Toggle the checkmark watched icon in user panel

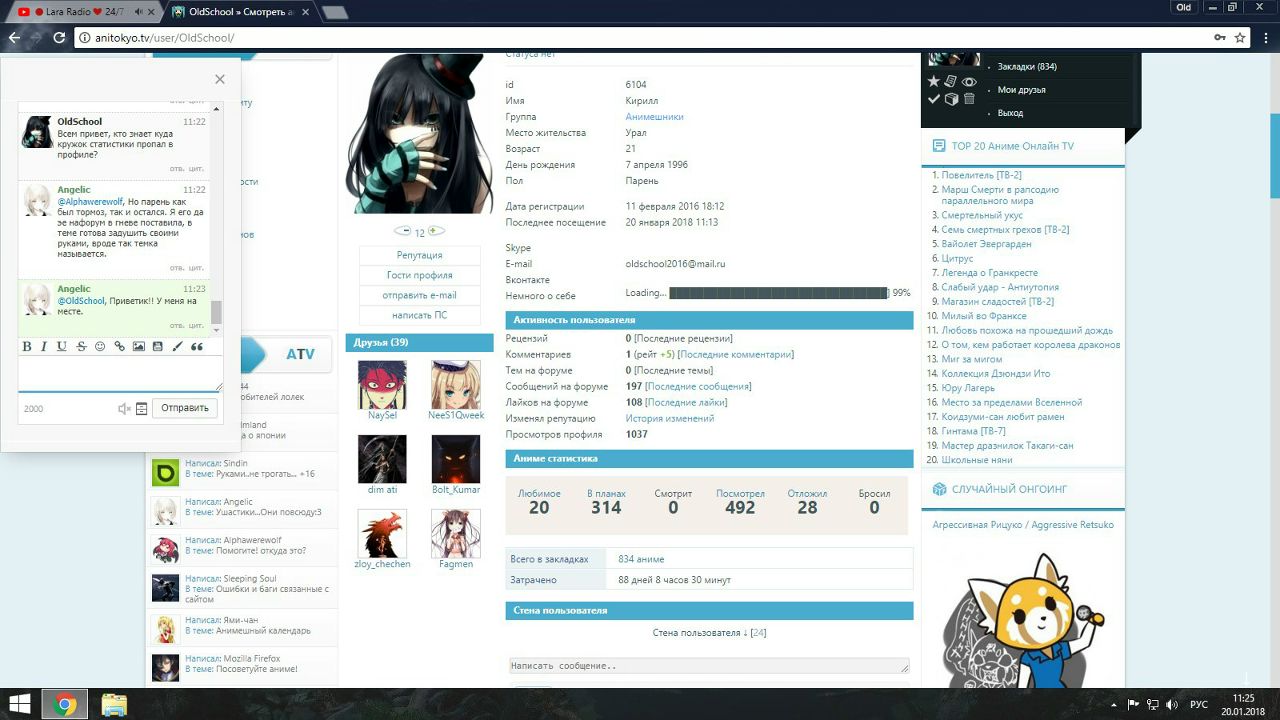[934, 99]
